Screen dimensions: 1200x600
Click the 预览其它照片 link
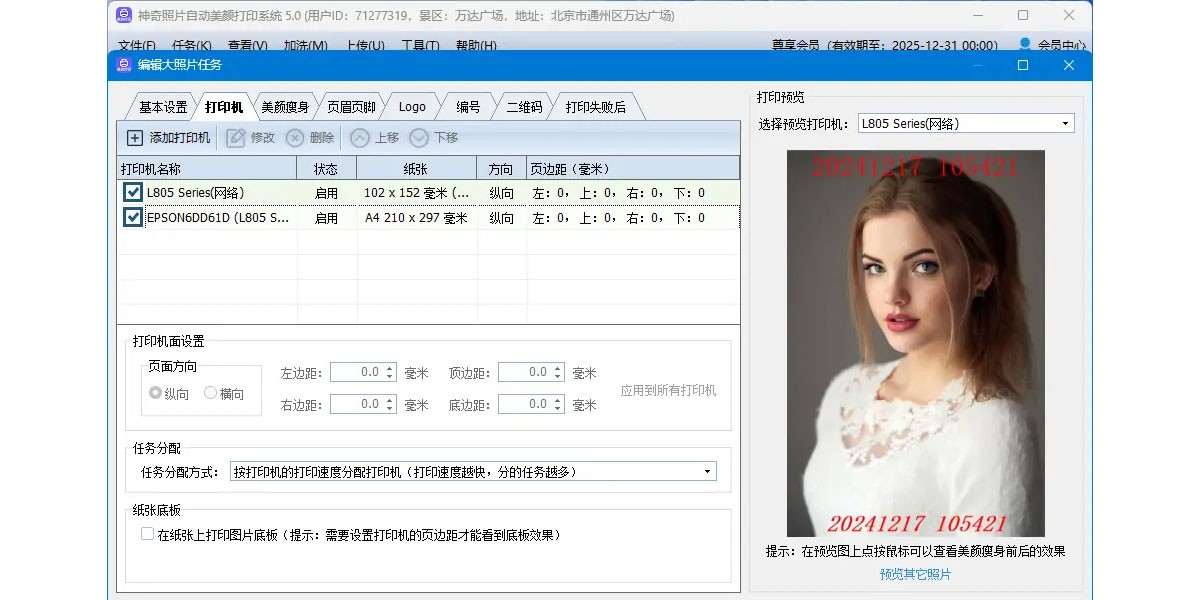(915, 574)
